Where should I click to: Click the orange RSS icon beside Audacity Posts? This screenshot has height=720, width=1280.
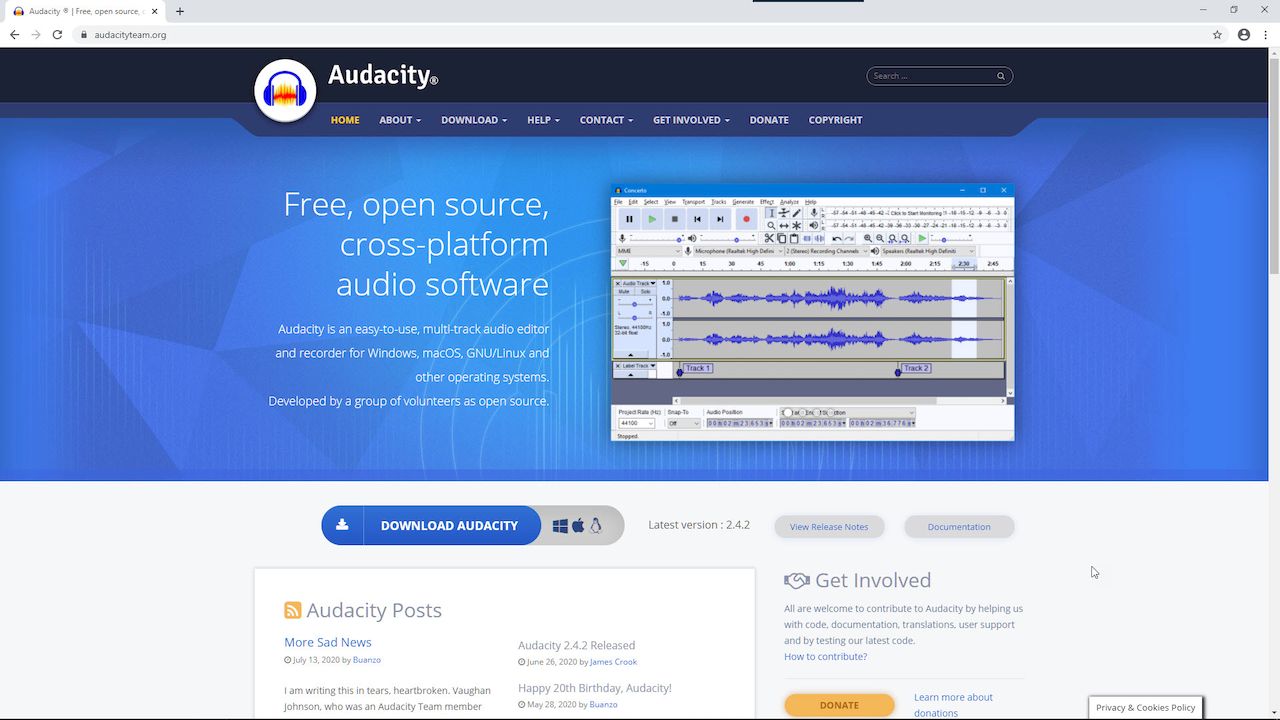point(292,609)
